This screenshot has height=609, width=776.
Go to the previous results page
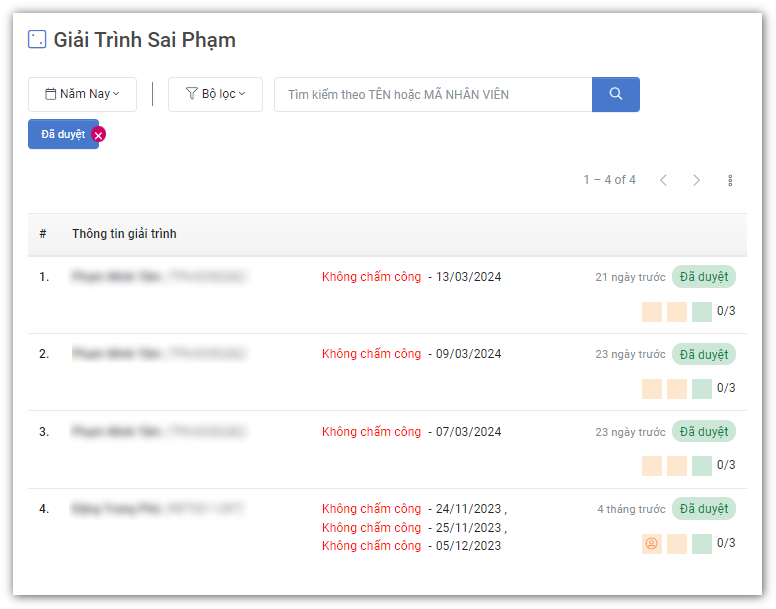point(663,180)
